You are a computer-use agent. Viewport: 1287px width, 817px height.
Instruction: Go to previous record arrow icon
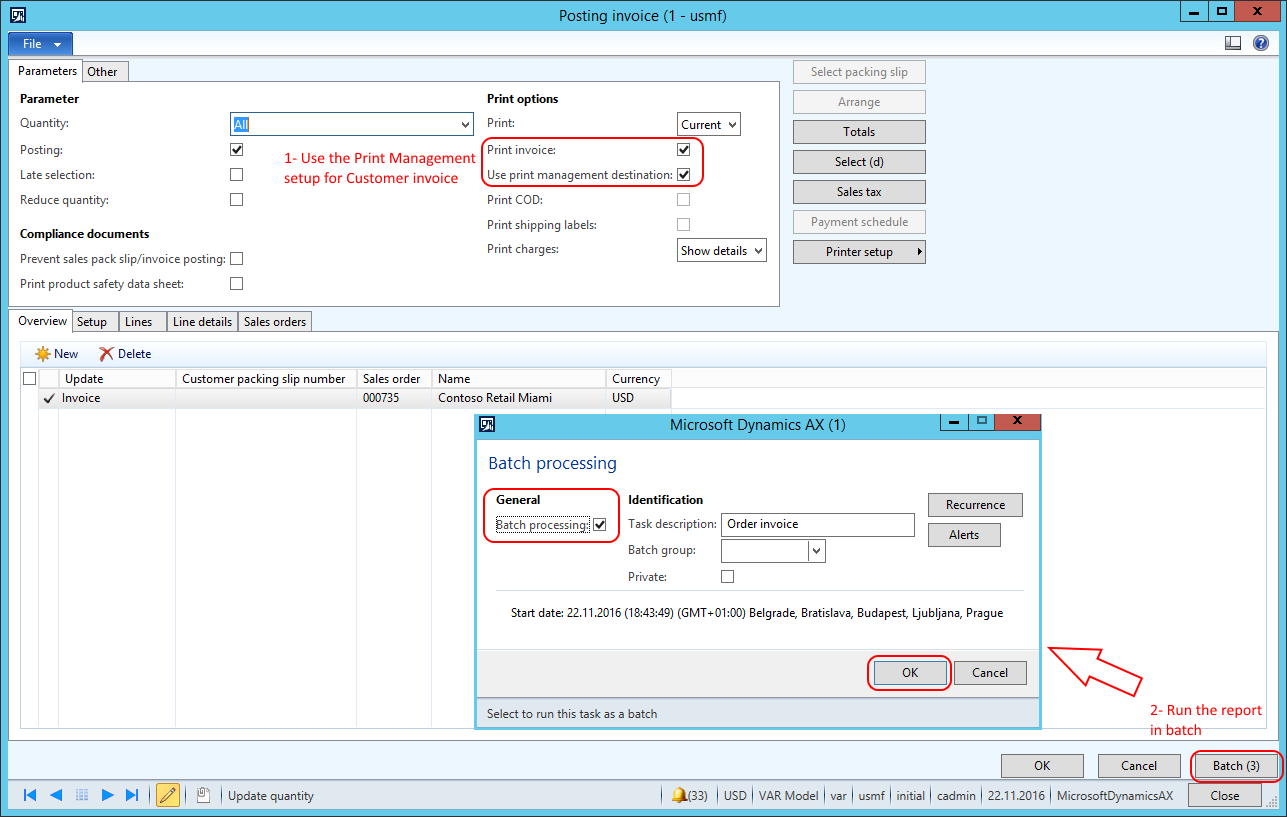pyautogui.click(x=56, y=795)
